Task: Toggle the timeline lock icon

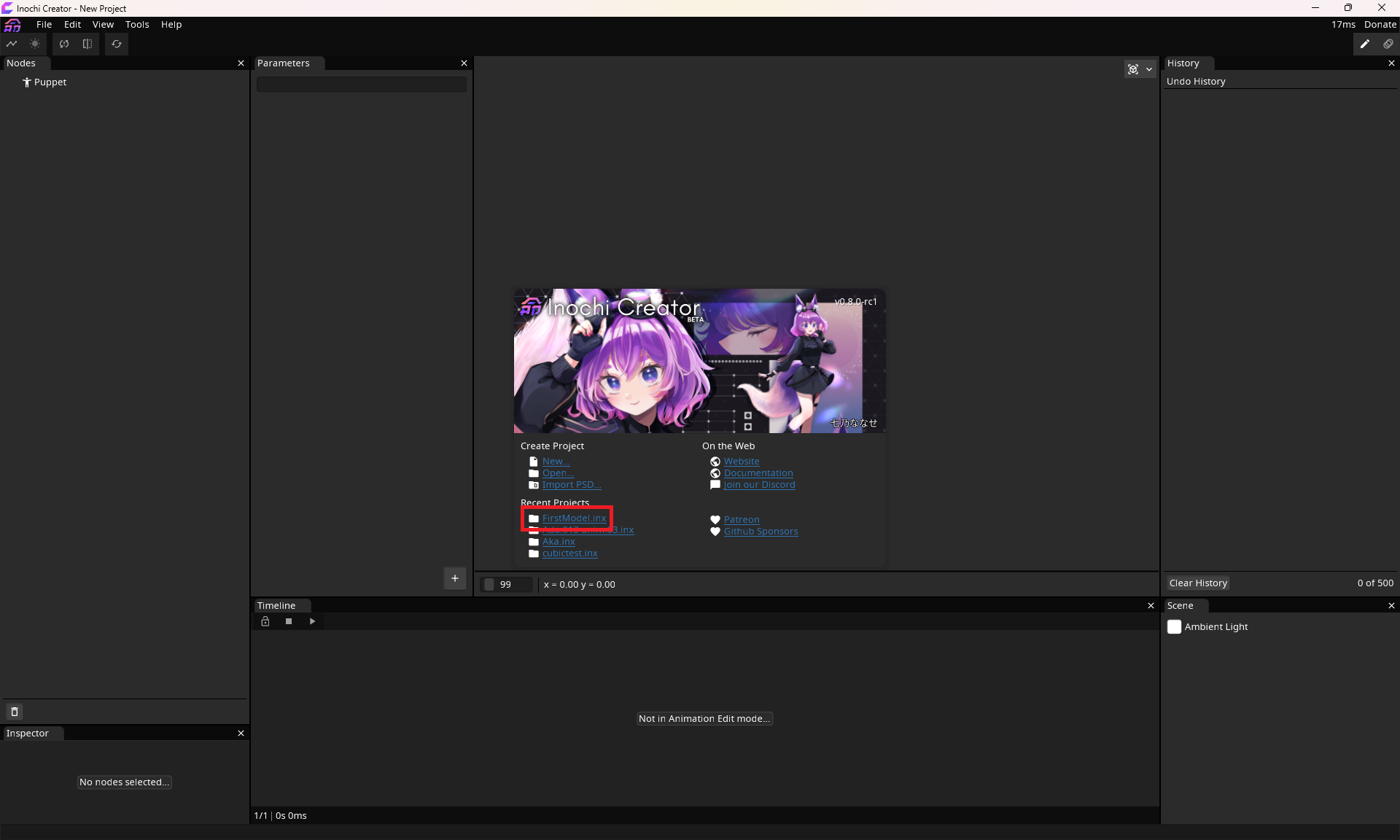Action: click(x=265, y=621)
